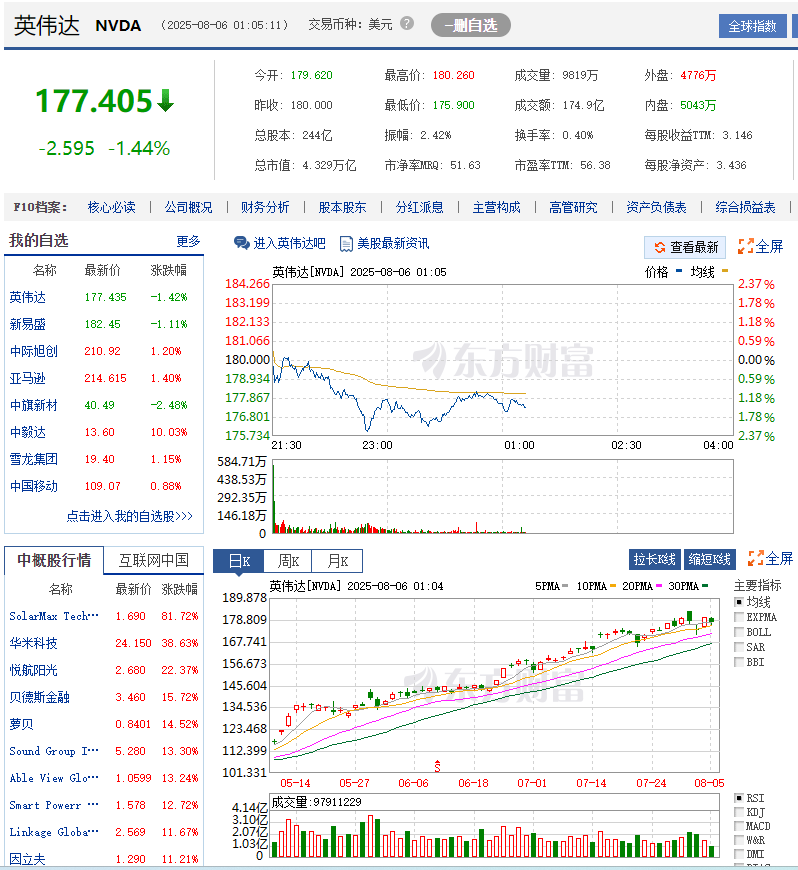The width and height of the screenshot is (798, 870).
Task: Open the 互联网中国 tab
Action: (x=154, y=560)
